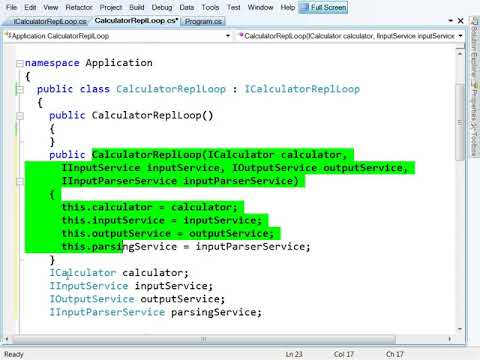Click 'Ln 23' in the status bar

(294, 354)
